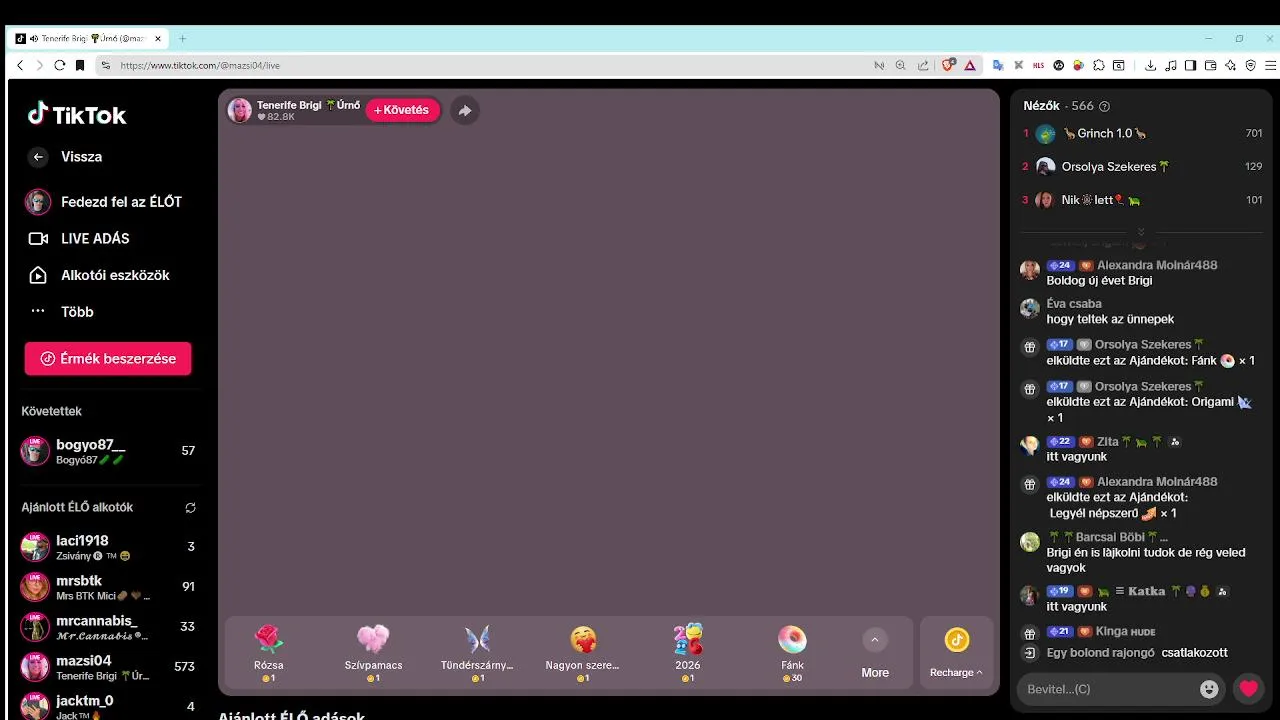
Task: Open mazsi04 in recommended list
Action: coord(108,667)
